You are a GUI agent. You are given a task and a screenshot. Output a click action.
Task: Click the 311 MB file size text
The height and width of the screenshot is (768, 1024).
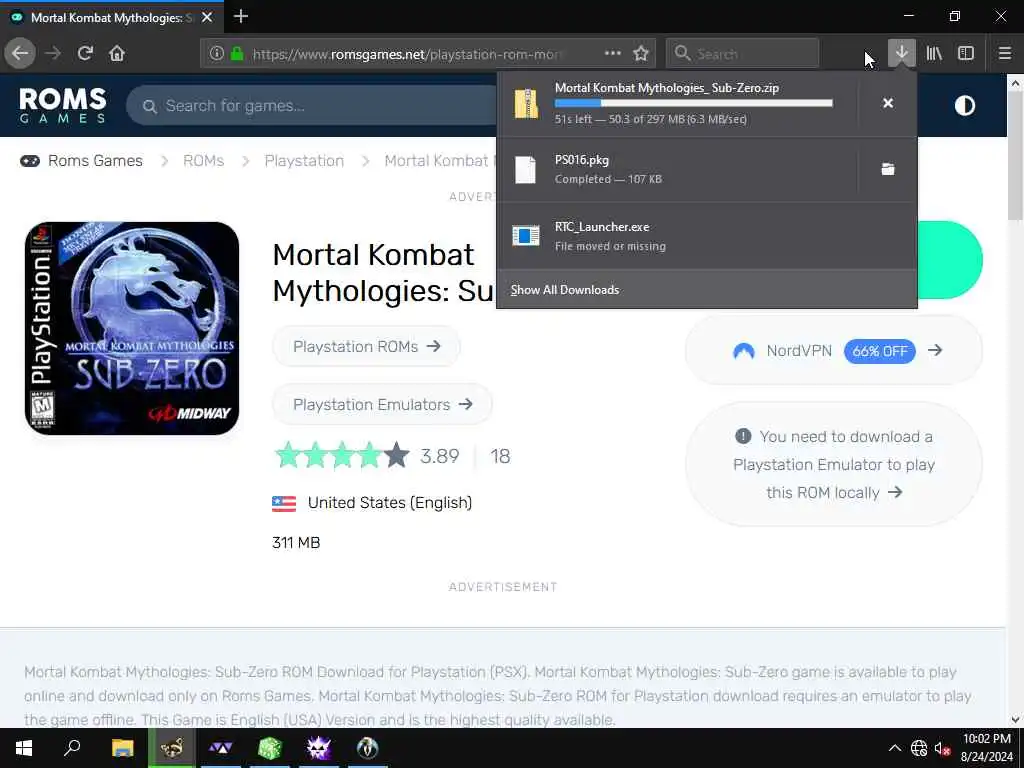[x=296, y=543]
